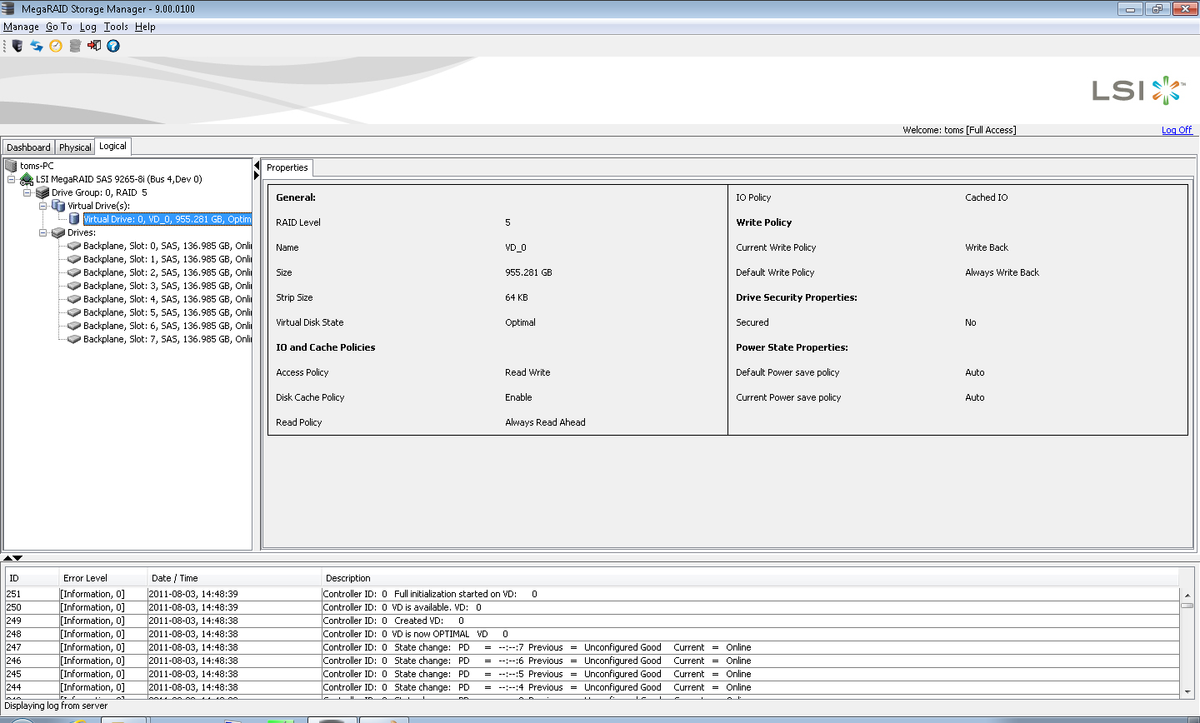Viewport: 1200px width, 723px height.
Task: Click the log database toolbar icon
Action: click(75, 45)
